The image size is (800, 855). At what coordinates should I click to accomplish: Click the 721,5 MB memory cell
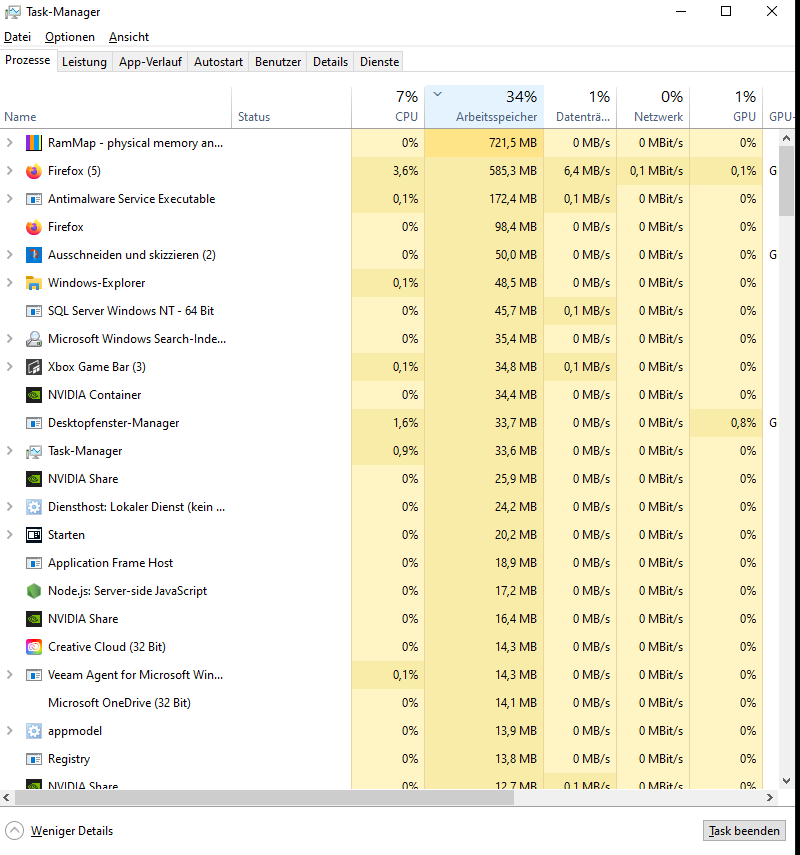coord(484,143)
